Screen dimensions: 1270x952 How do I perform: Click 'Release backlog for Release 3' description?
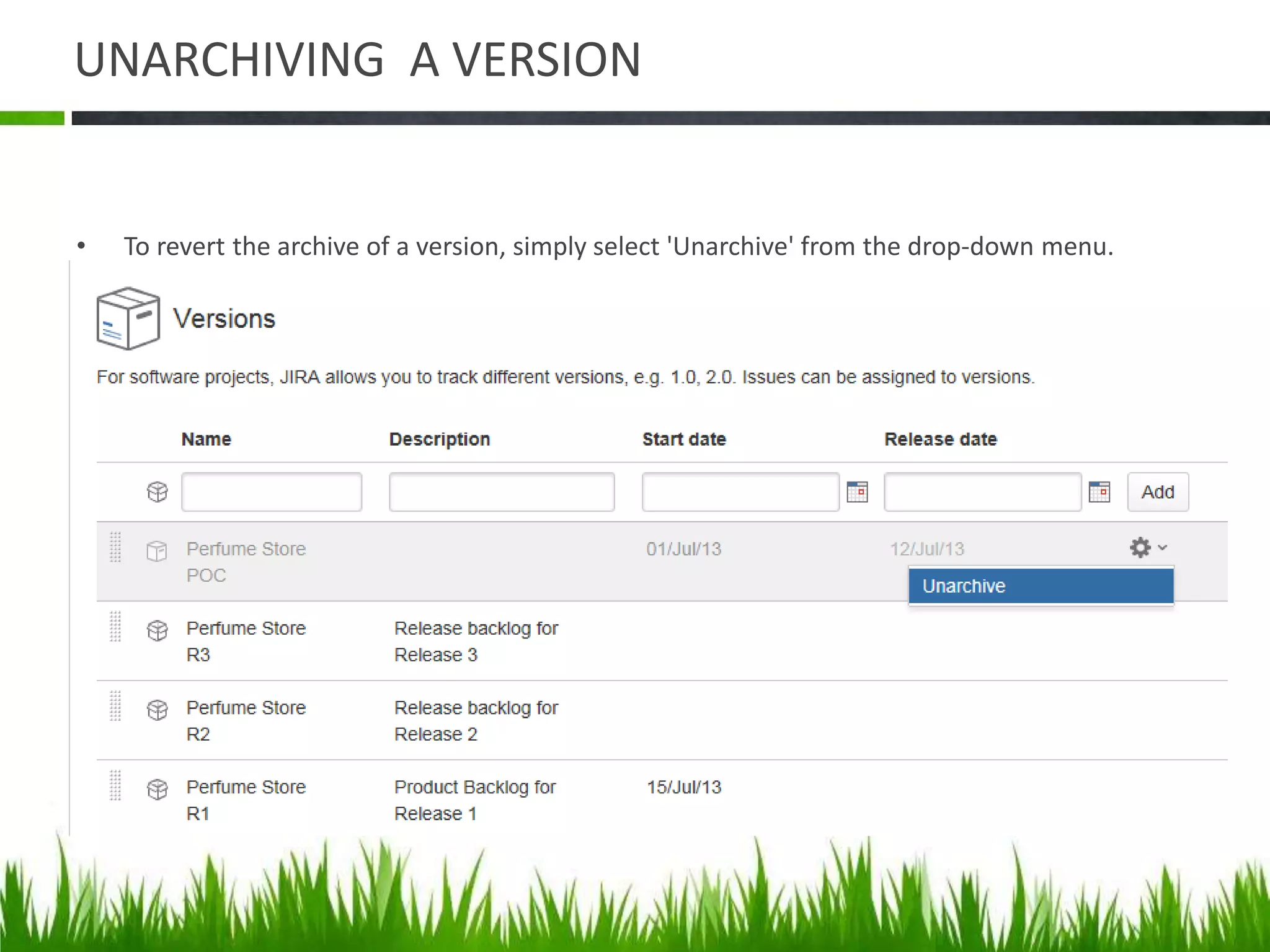point(476,641)
